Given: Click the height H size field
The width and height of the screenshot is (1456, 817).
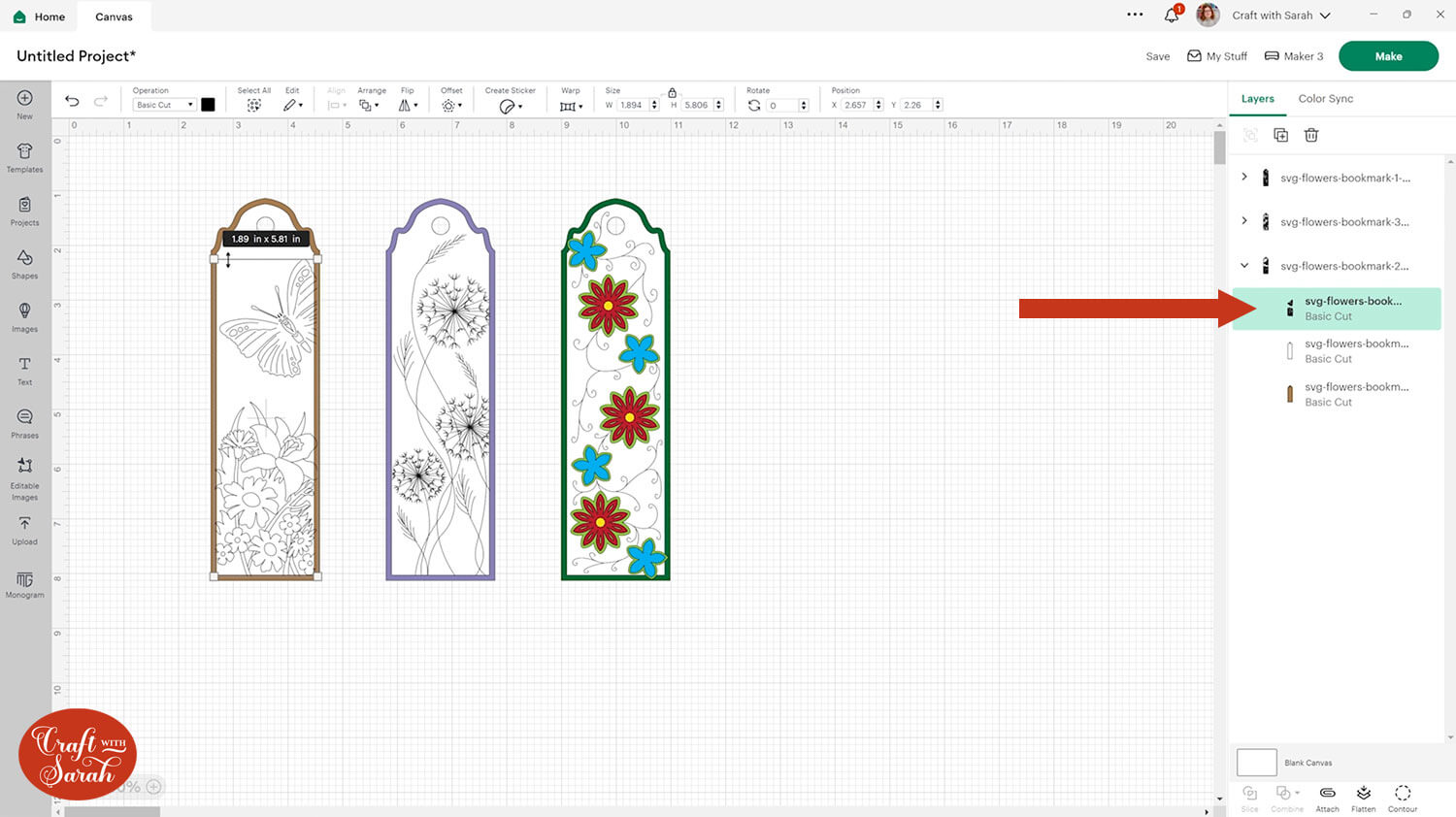Looking at the screenshot, I should click(698, 105).
